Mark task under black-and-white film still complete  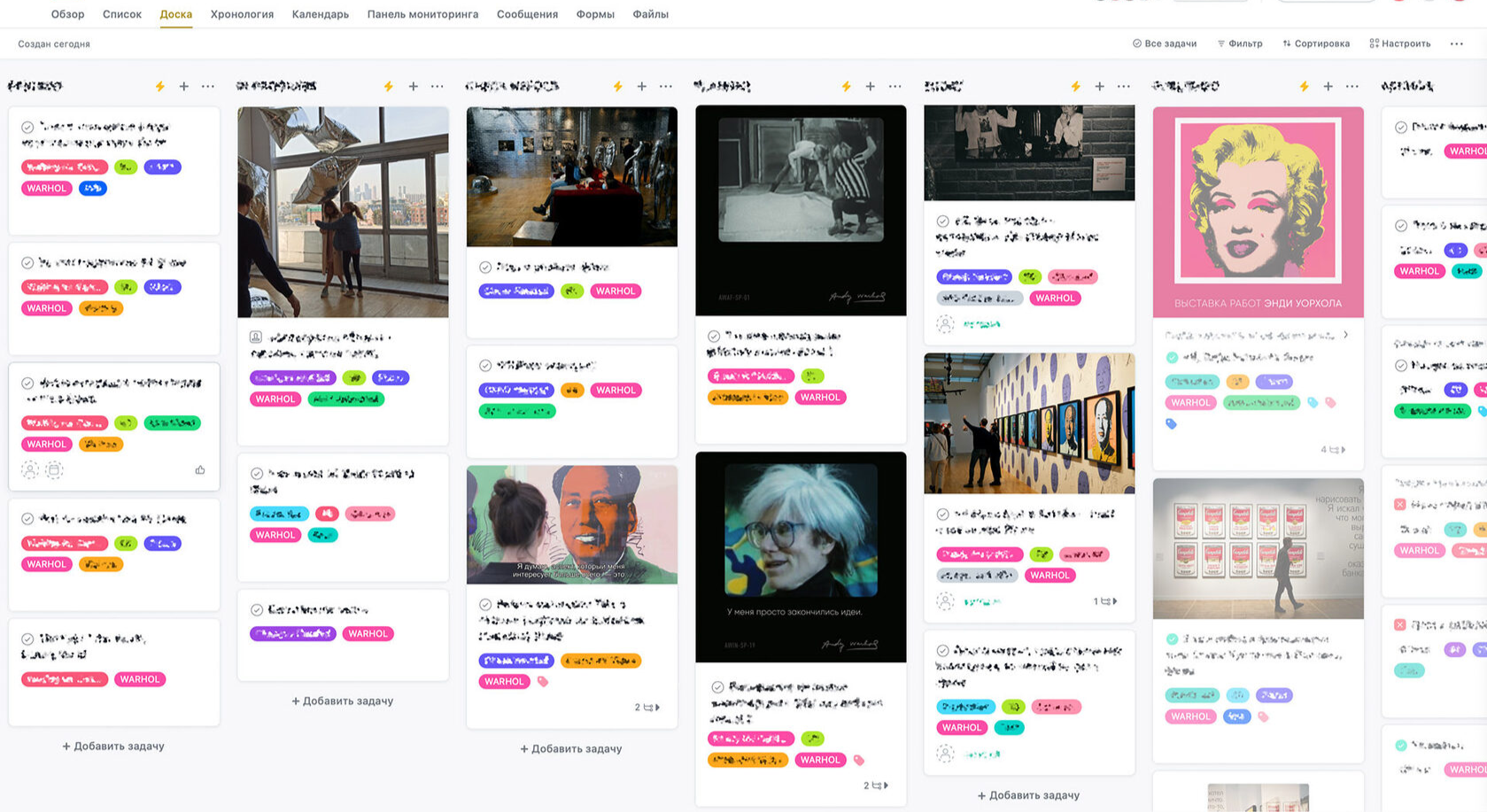[x=714, y=336]
